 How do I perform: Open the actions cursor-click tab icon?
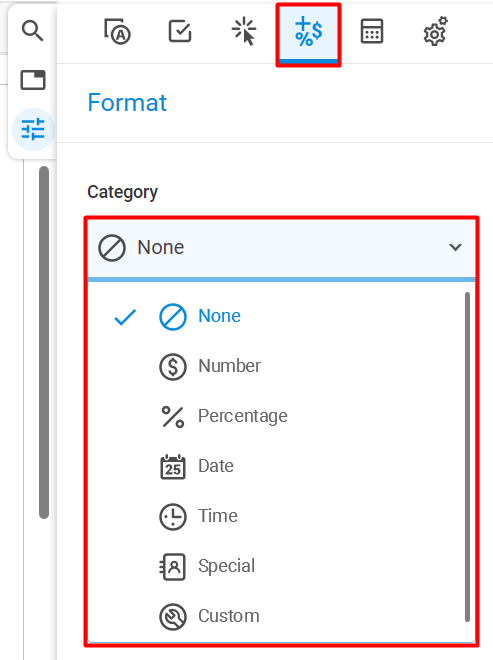point(244,32)
